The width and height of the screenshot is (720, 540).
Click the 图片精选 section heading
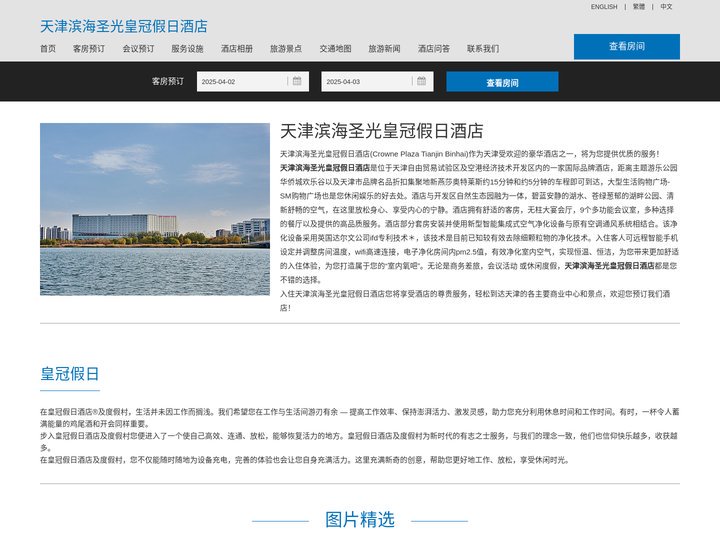point(360,520)
